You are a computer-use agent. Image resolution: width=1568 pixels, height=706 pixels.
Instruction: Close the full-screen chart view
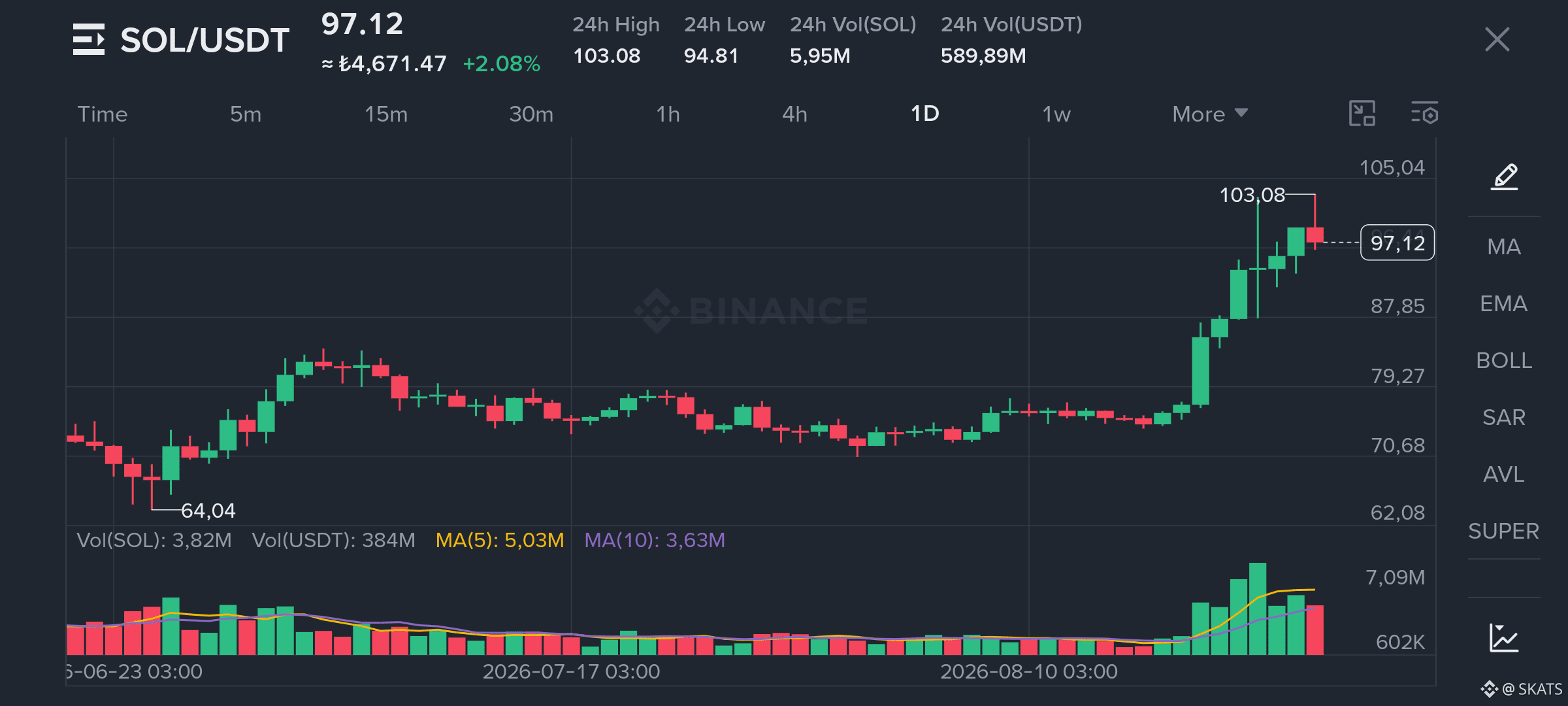(x=1497, y=39)
